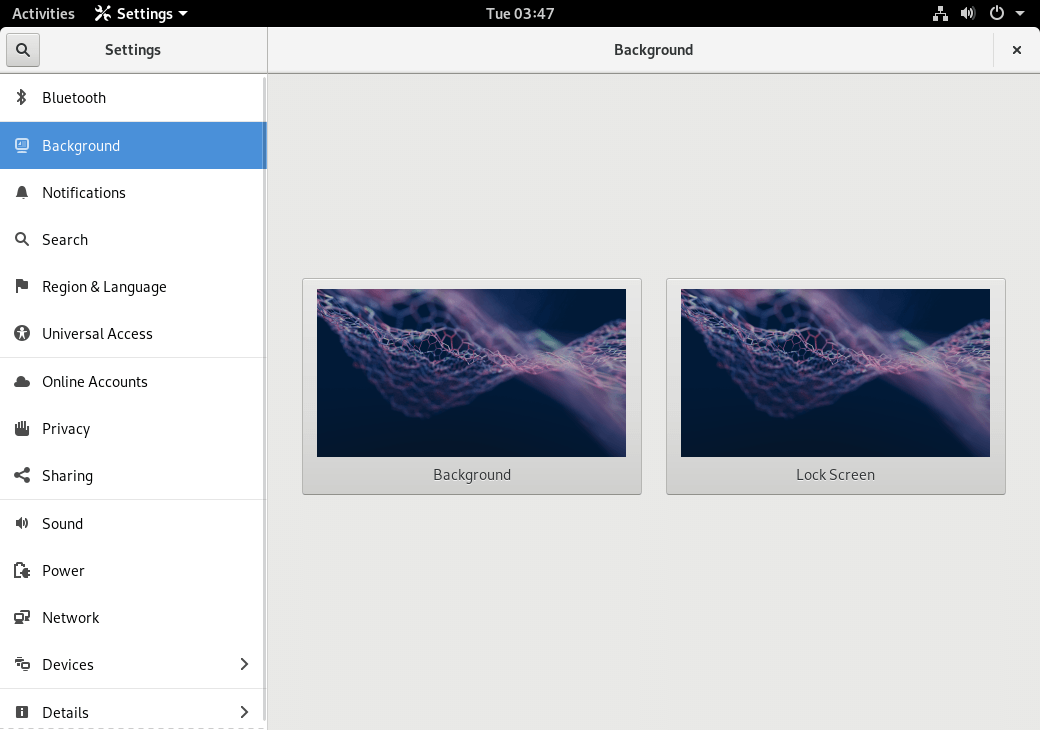The image size is (1040, 730).
Task: Click the volume icon in top bar
Action: coord(968,13)
